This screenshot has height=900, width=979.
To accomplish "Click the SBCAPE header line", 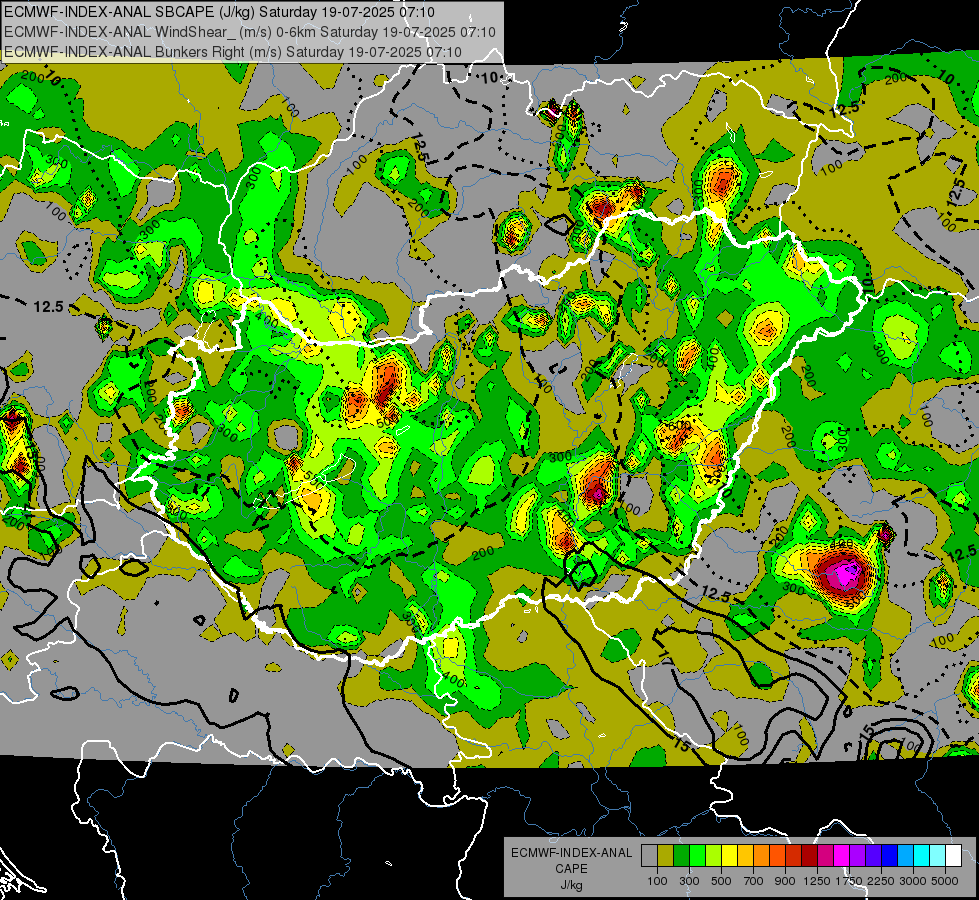I will [x=219, y=12].
